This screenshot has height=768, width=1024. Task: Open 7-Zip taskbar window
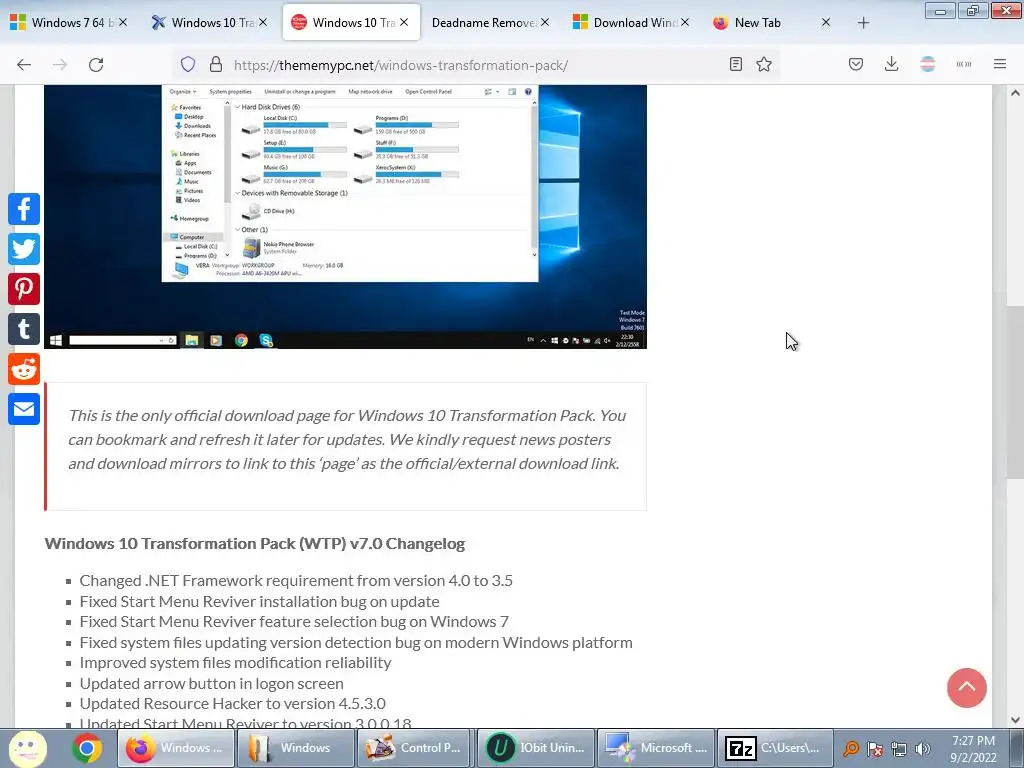pyautogui.click(x=775, y=748)
